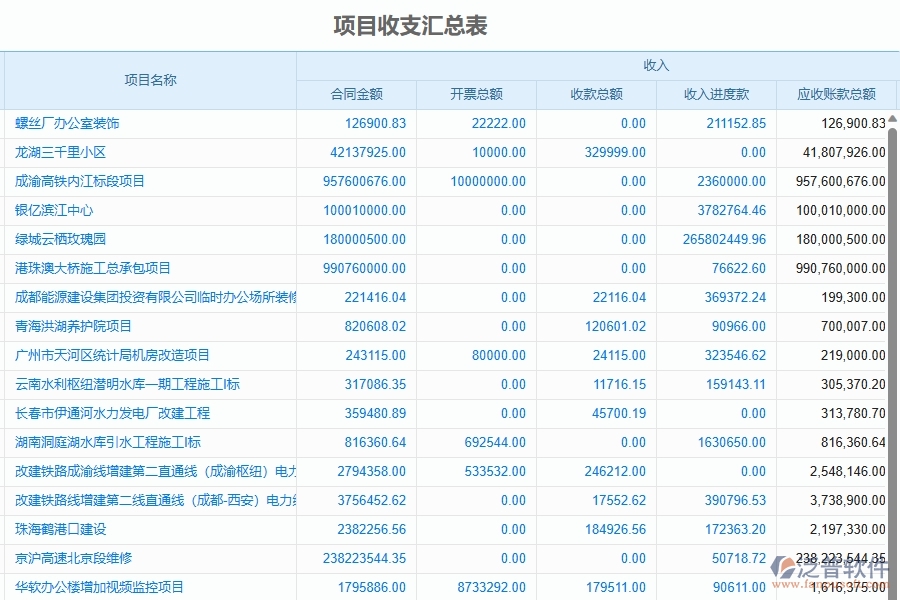Click the 收款总额 column header
The width and height of the screenshot is (900, 600).
[x=598, y=94]
